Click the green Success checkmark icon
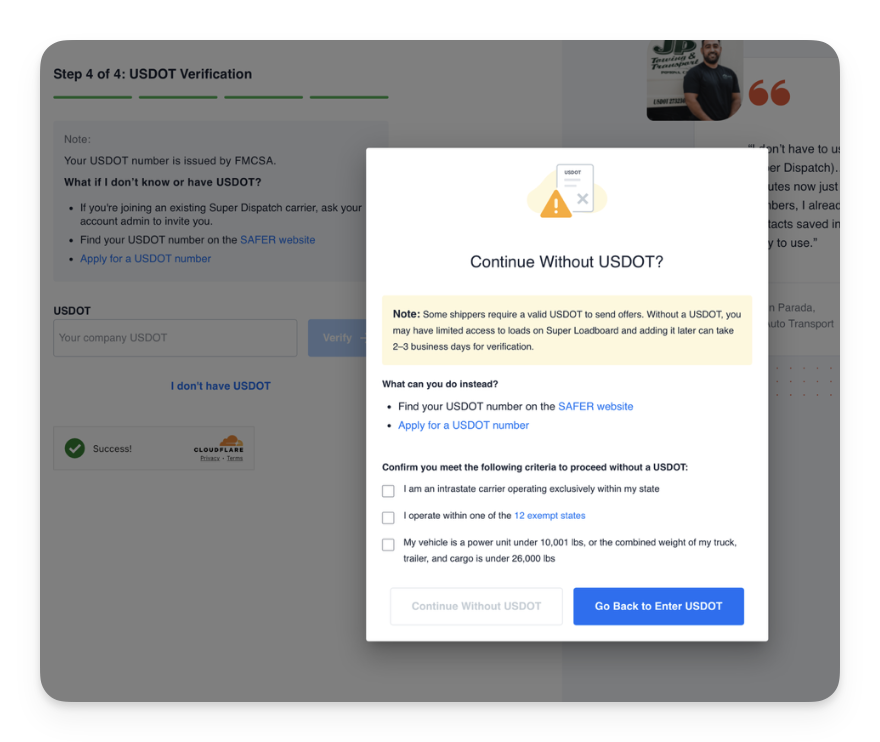 (x=75, y=448)
